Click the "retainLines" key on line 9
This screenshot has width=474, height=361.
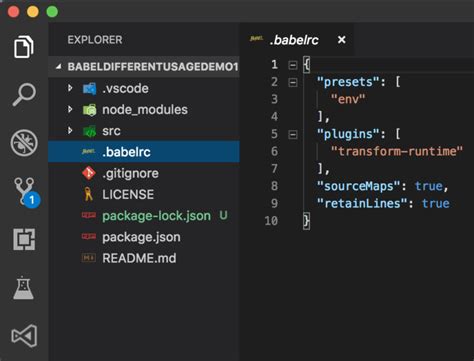[362, 203]
